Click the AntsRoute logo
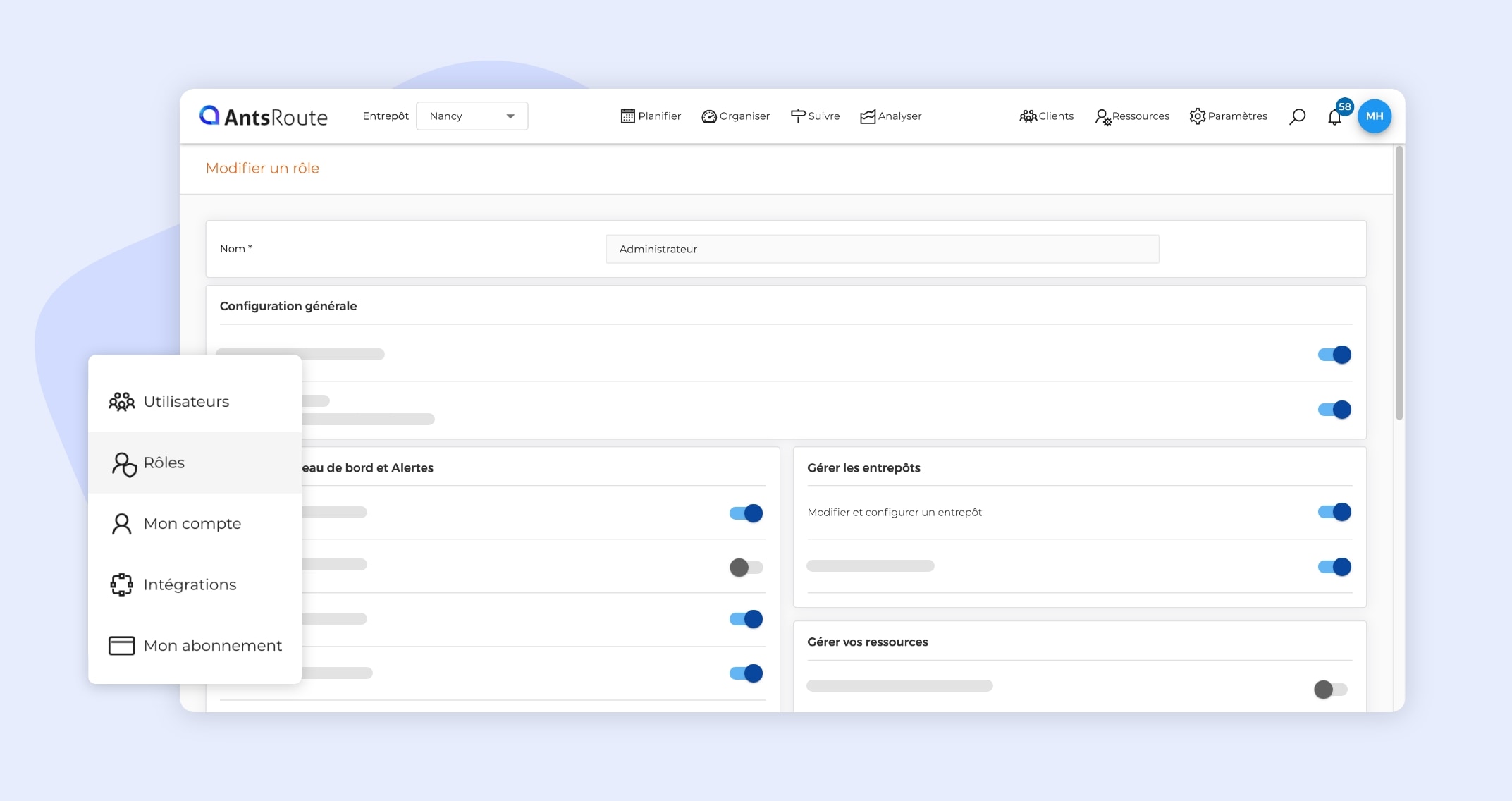Viewport: 1512px width, 801px height. (264, 116)
